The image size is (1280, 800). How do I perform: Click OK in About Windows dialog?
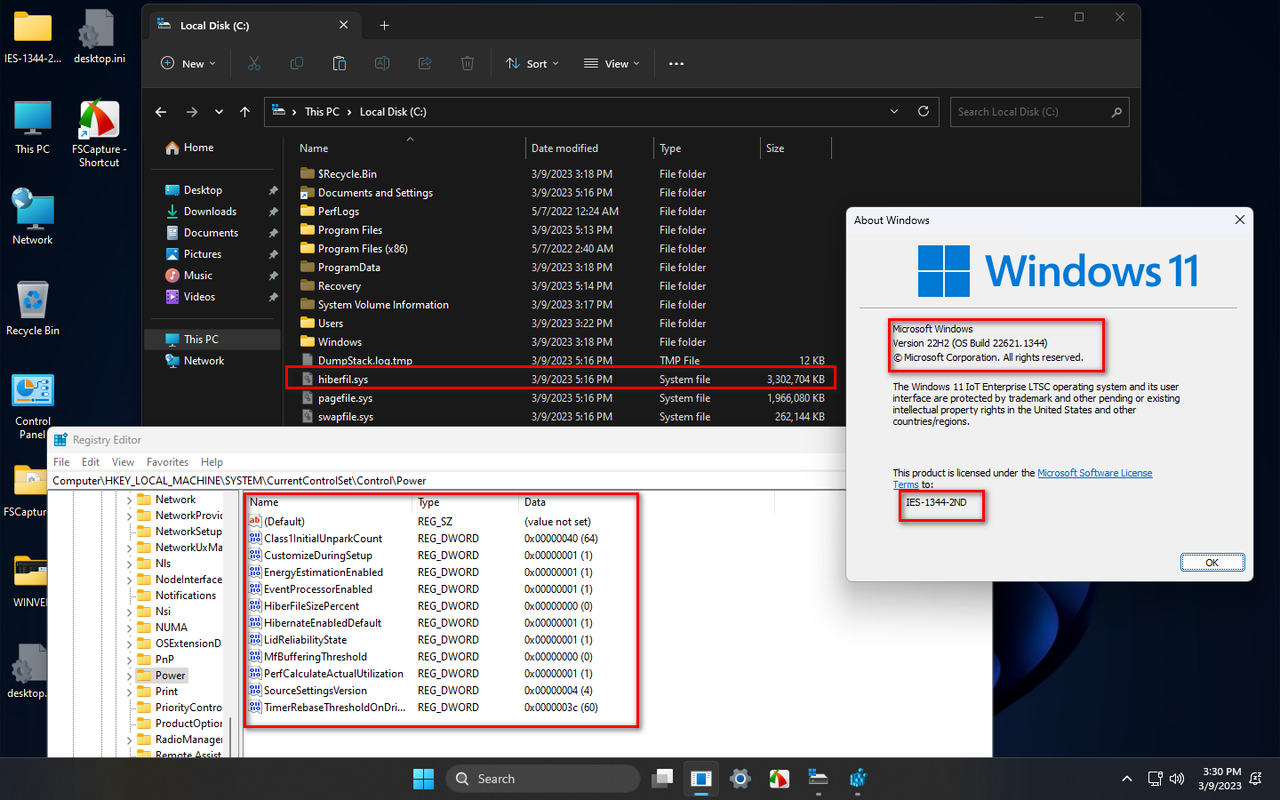tap(1211, 563)
